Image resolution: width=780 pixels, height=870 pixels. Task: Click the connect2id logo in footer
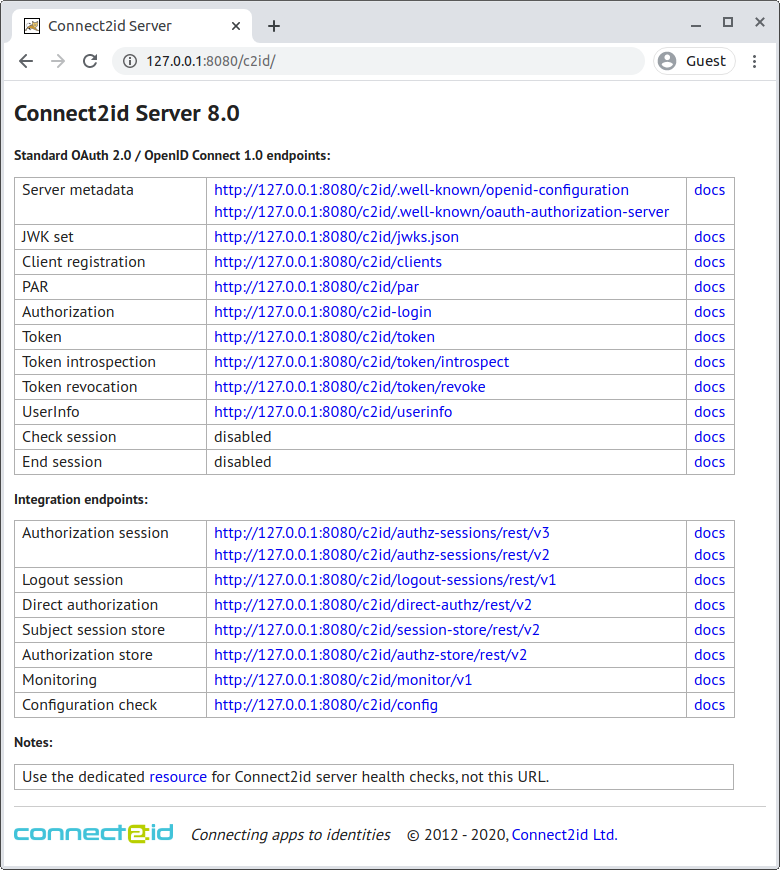pyautogui.click(x=94, y=833)
